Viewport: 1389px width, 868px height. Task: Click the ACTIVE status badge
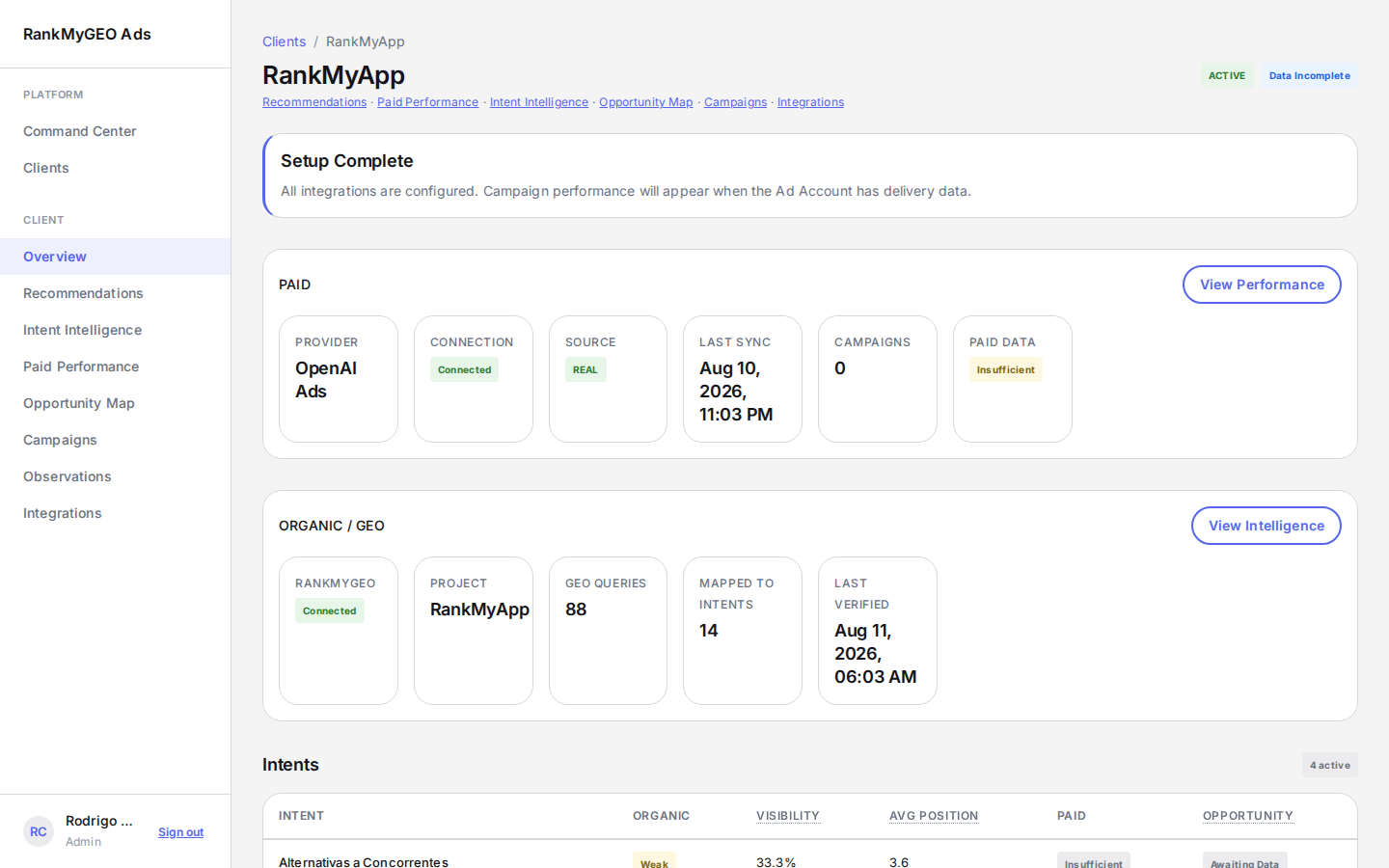tap(1227, 75)
